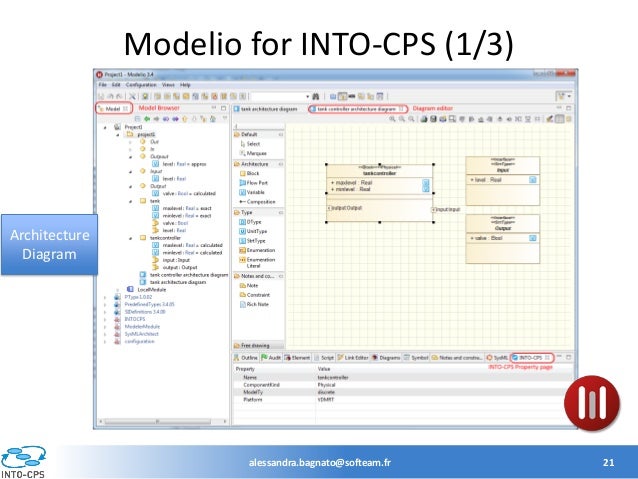Open the Views menu

(x=168, y=85)
